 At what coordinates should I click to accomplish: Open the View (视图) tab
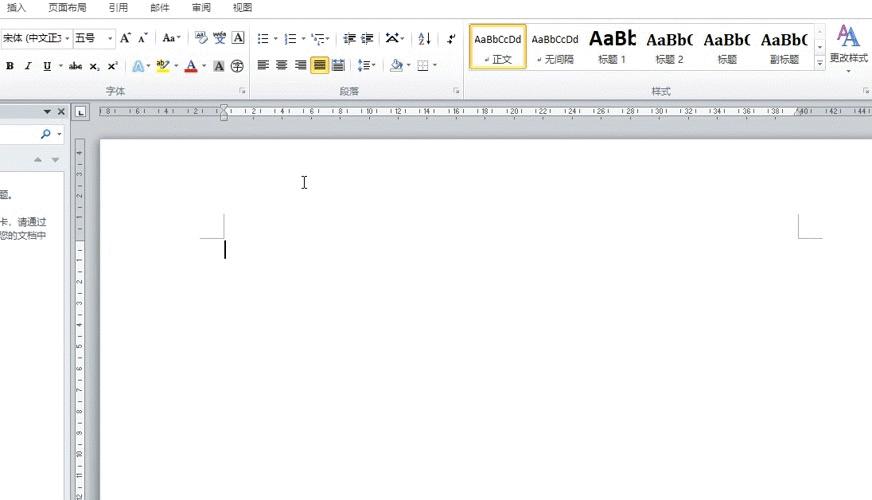click(242, 7)
